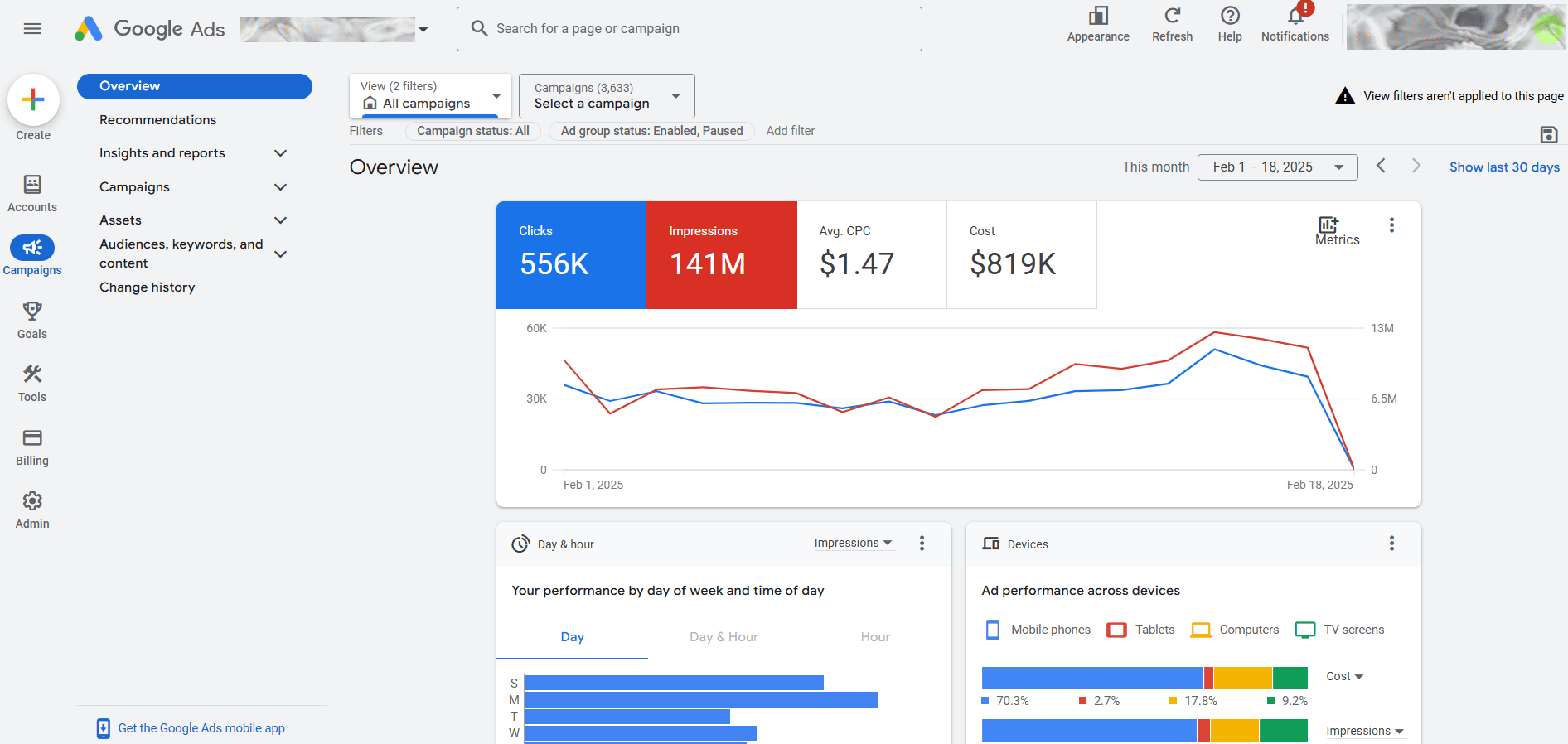The image size is (1568, 744).
Task: Open the date range dropdown
Action: click(x=1276, y=167)
